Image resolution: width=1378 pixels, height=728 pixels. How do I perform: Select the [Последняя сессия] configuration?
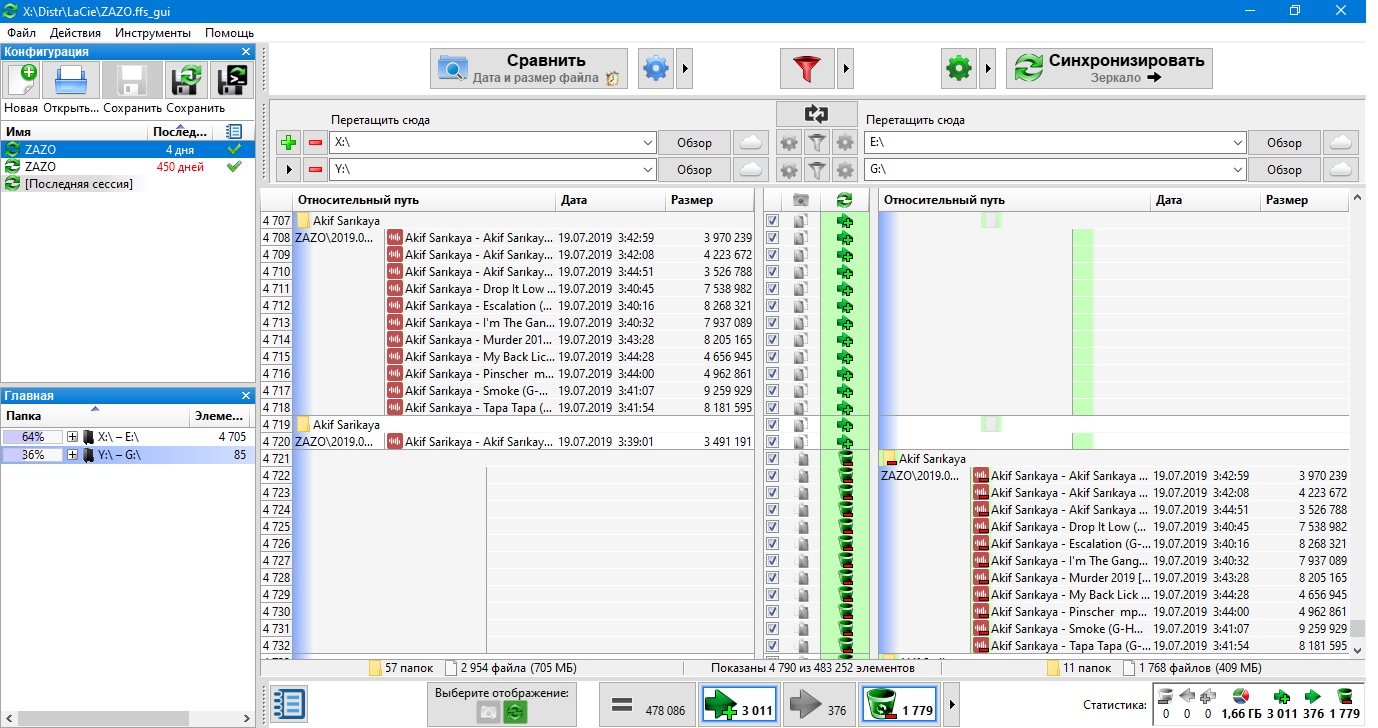pyautogui.click(x=127, y=184)
